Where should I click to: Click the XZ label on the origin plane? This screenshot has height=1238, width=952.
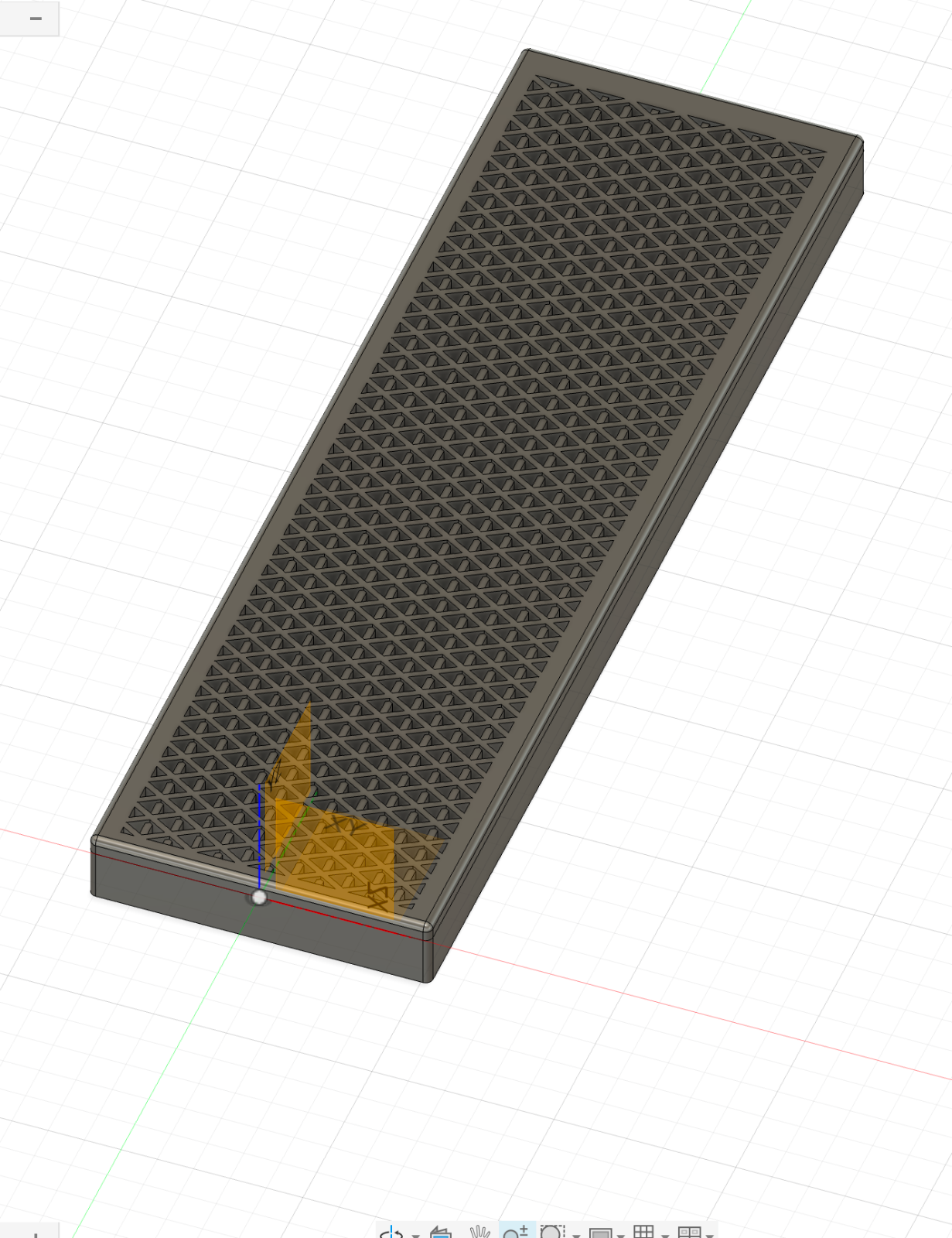click(377, 895)
